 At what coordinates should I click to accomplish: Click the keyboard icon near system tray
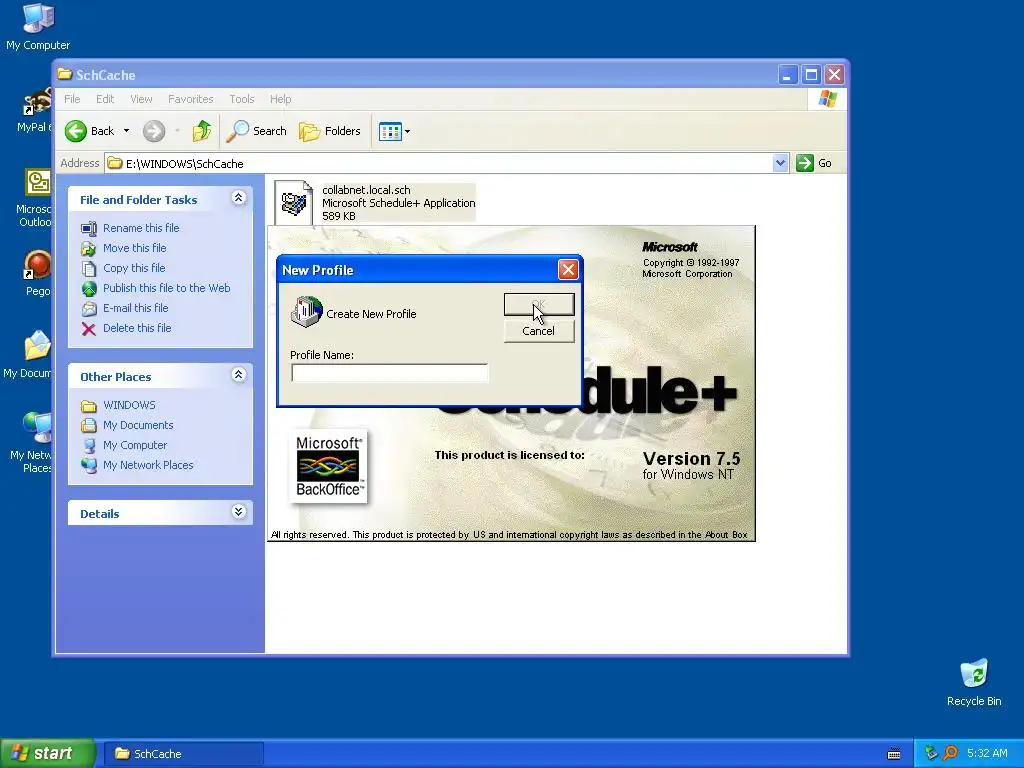(x=894, y=754)
